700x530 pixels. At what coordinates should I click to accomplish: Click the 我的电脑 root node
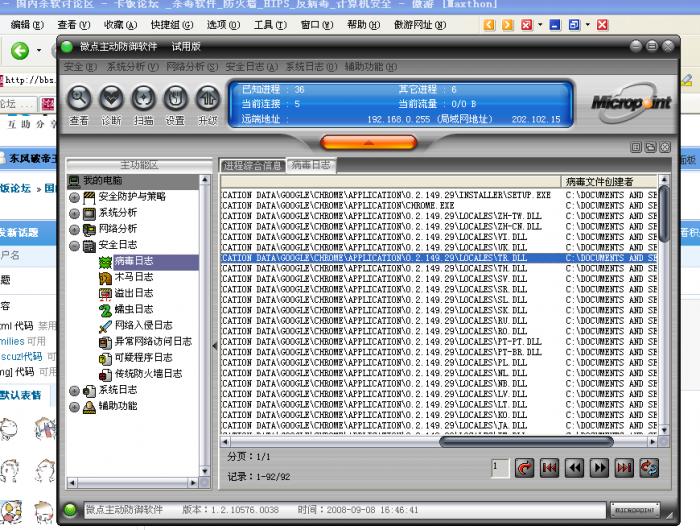pos(103,181)
